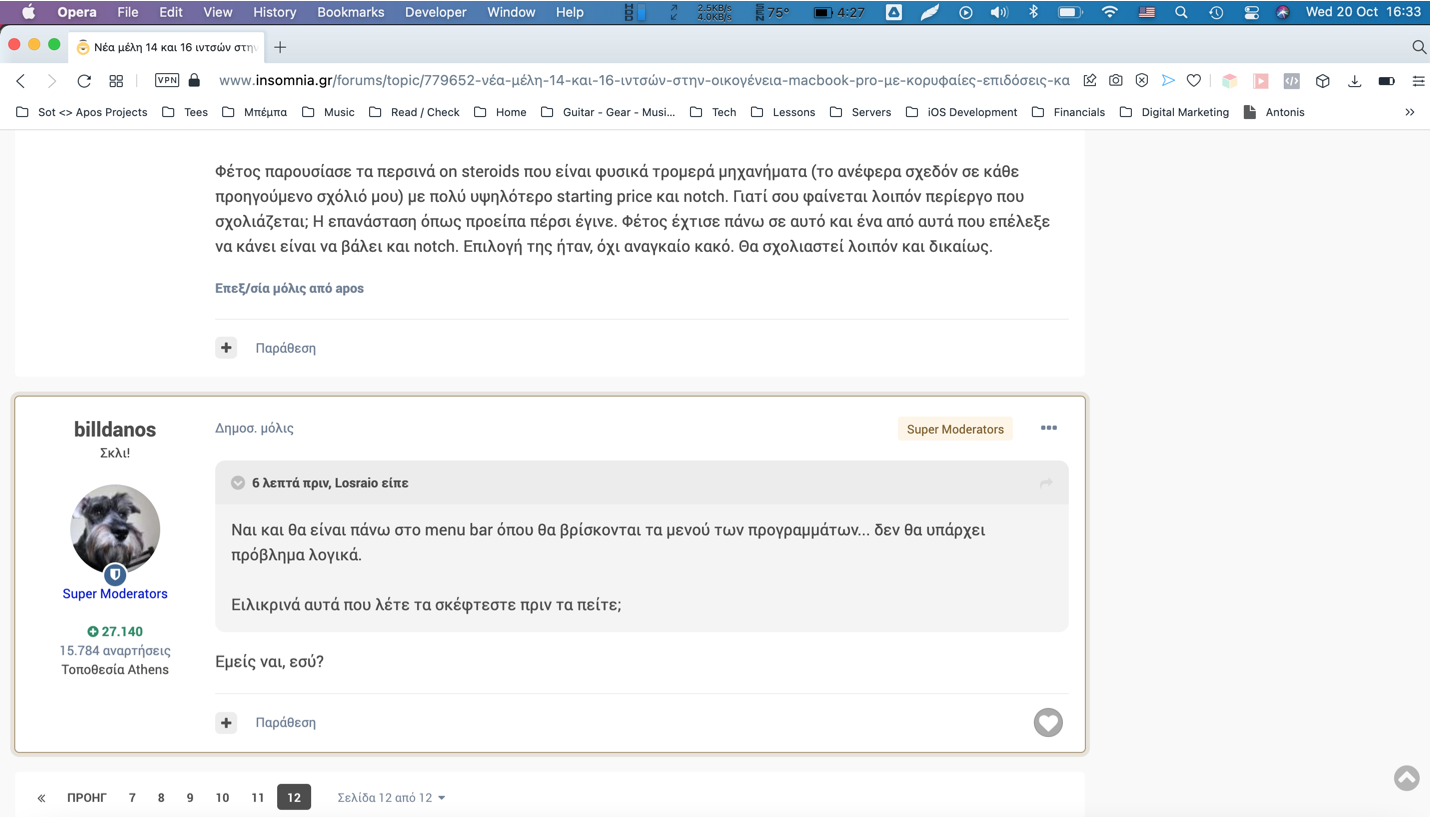Image resolution: width=1430 pixels, height=817 pixels.
Task: Click Παράθεση link under billdanos post
Action: pyautogui.click(x=285, y=722)
